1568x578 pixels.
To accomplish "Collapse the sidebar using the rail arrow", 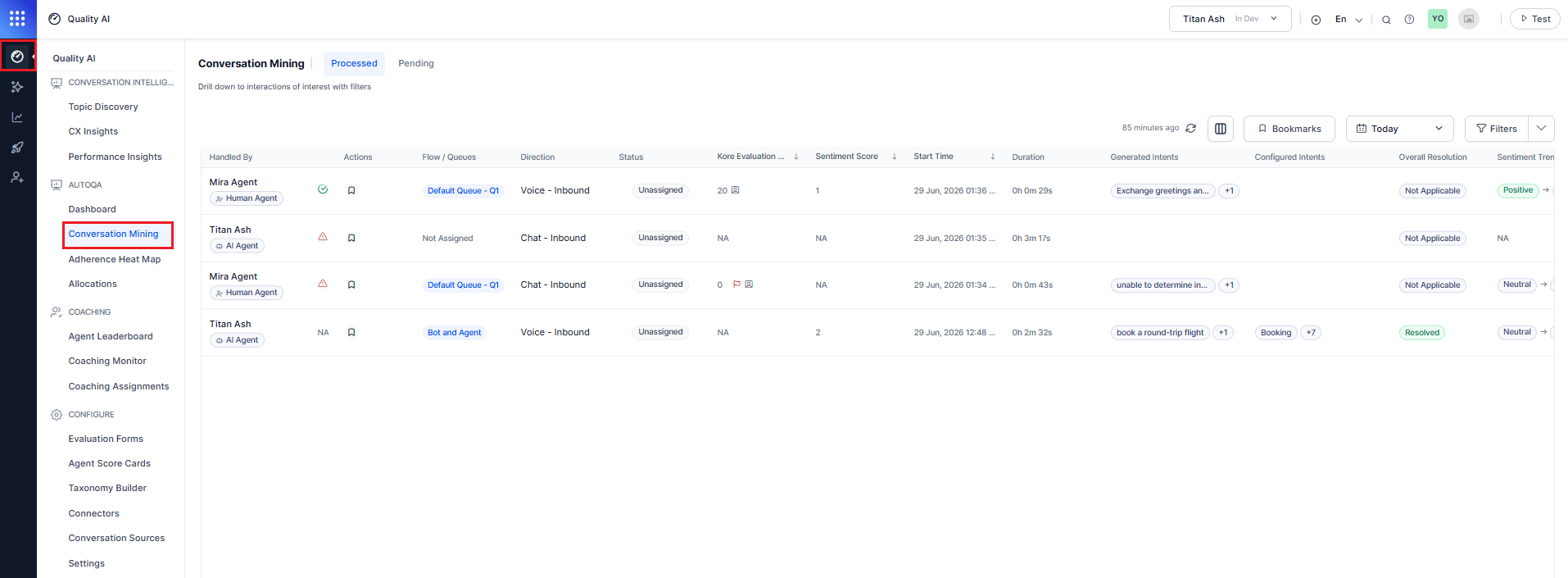I will tap(33, 57).
